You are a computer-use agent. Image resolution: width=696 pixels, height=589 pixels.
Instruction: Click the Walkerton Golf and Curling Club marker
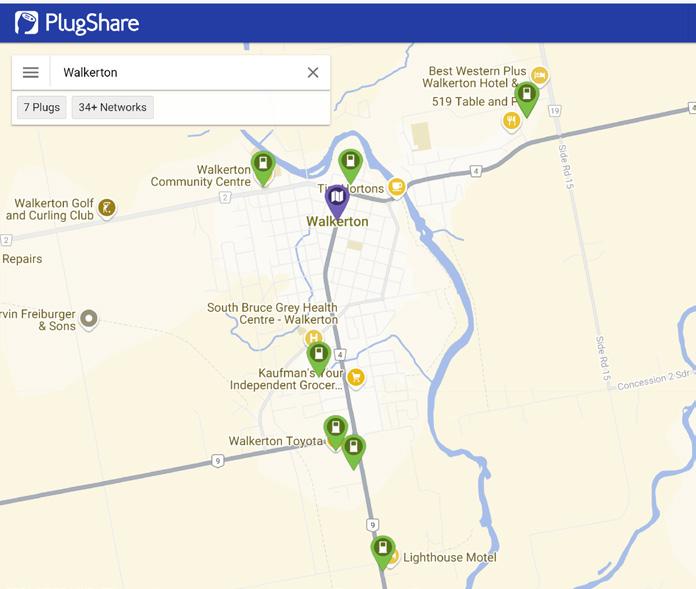[107, 208]
